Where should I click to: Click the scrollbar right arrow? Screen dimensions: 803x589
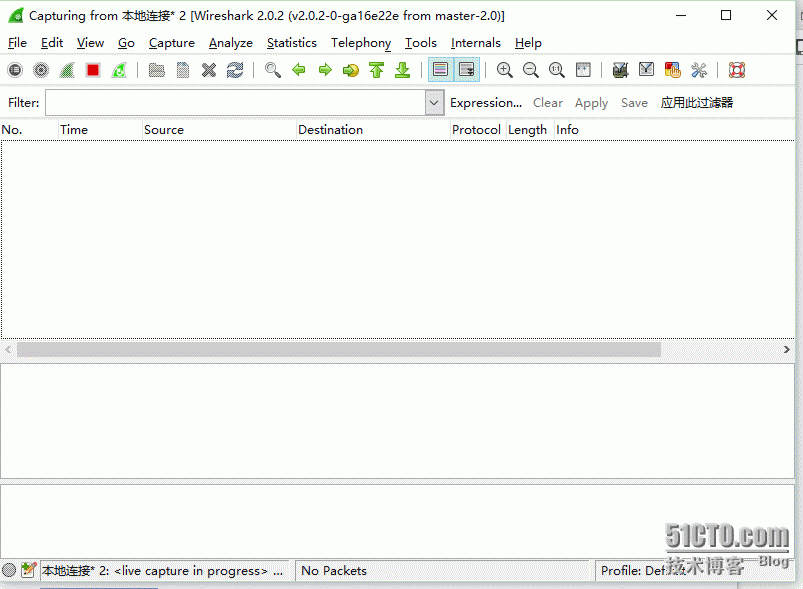click(x=787, y=349)
